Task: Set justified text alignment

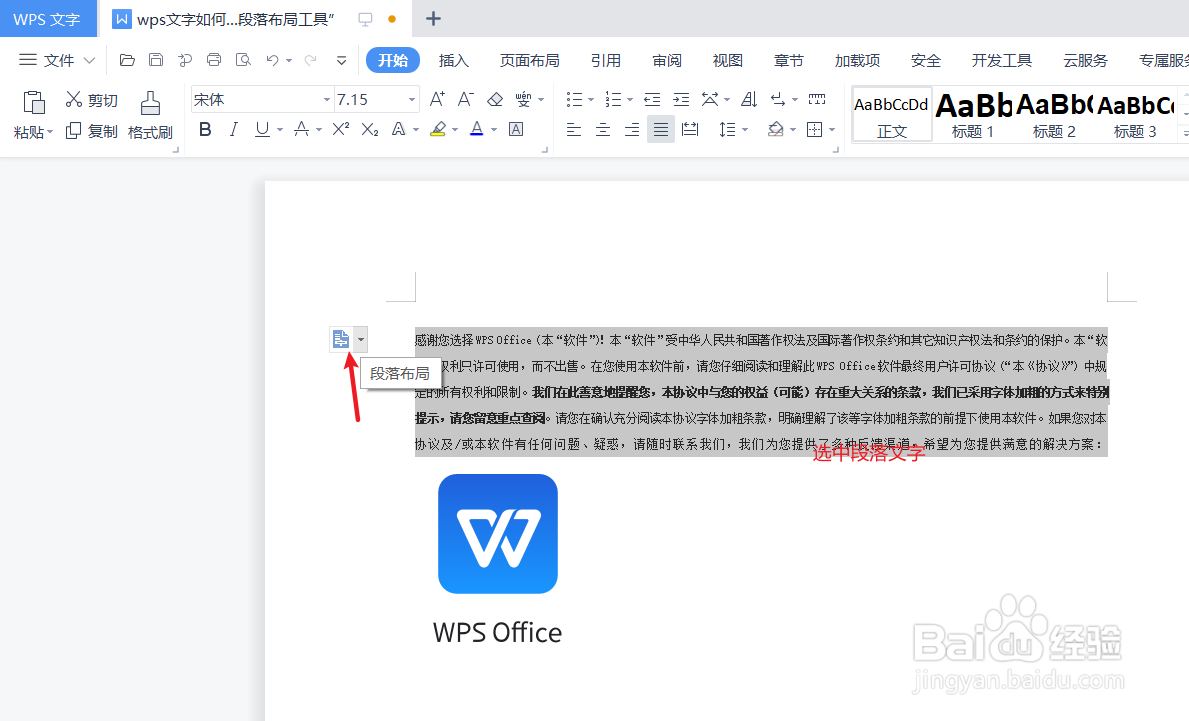Action: click(x=660, y=130)
